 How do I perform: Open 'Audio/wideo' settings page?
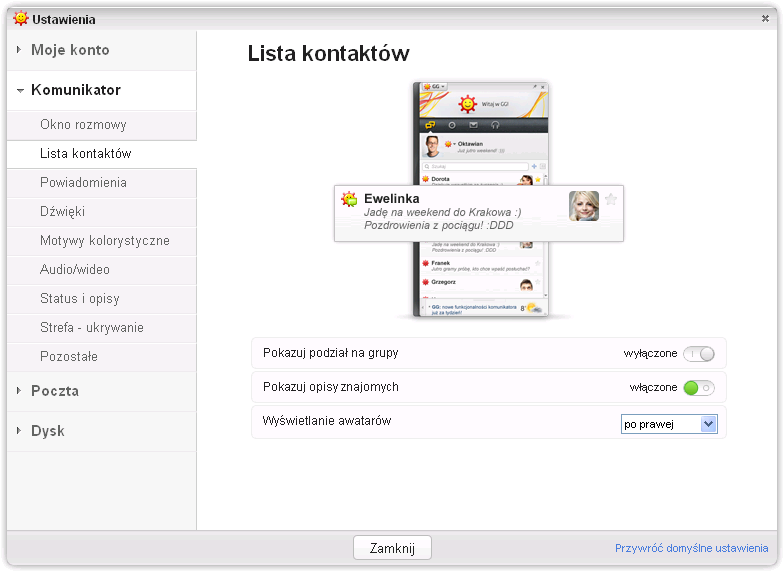102,270
